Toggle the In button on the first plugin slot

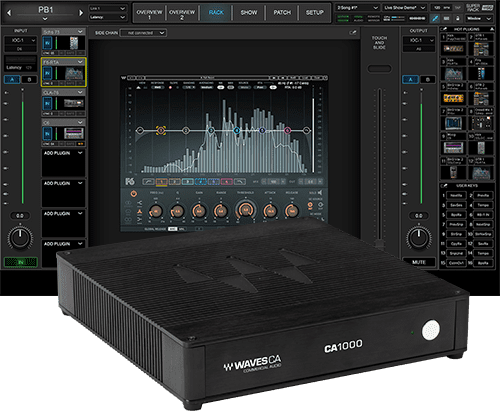47,43
